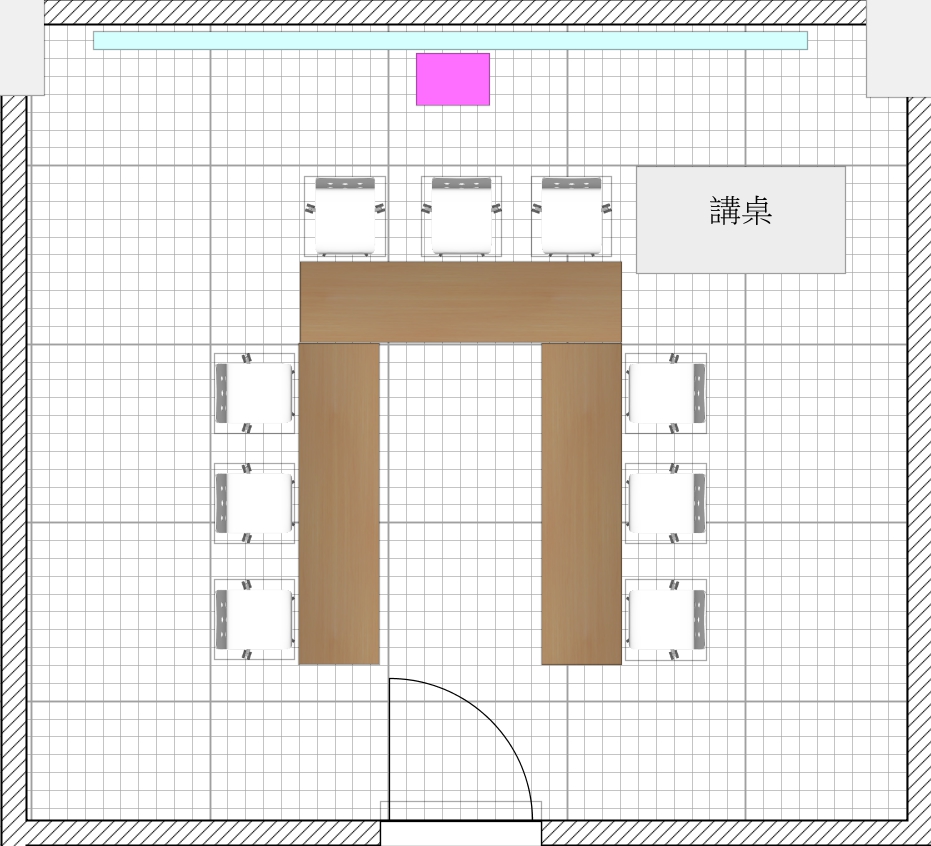
Task: Select the horizontal wooden table
Action: point(460,302)
